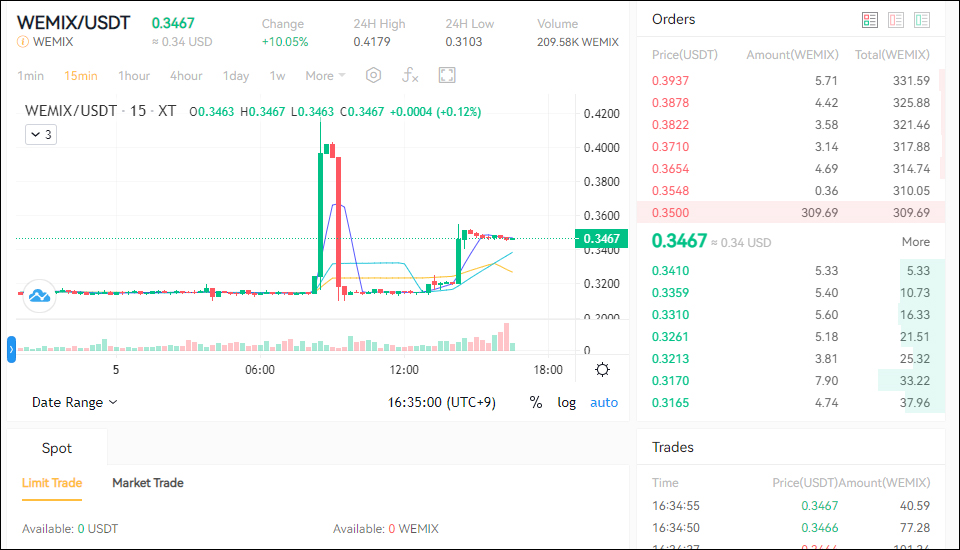Expand the indicator legend collapse arrow
Image resolution: width=960 pixels, height=550 pixels.
tap(40, 134)
